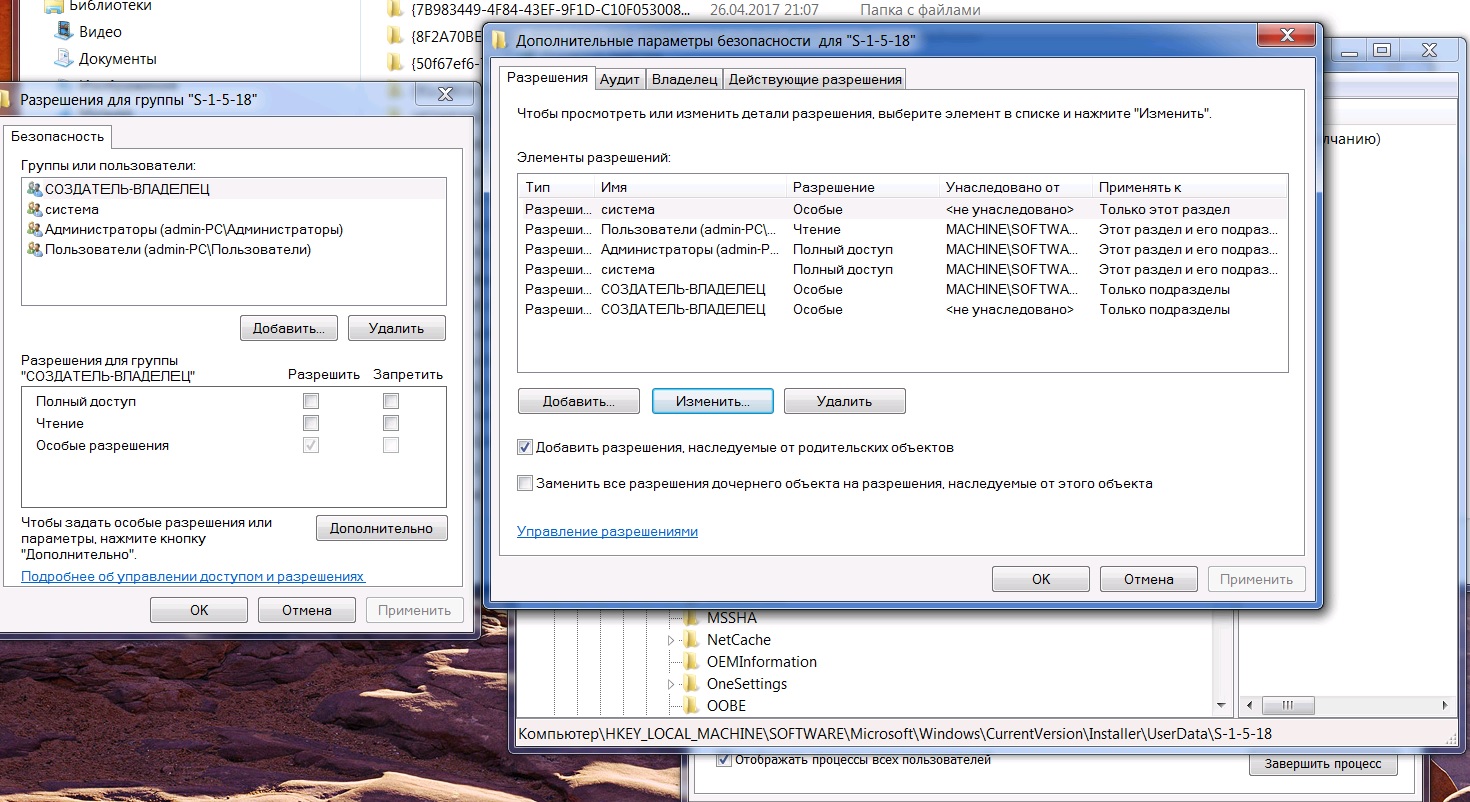The image size is (1470, 802).
Task: Open the Управление разрешениями link
Action: click(x=607, y=532)
